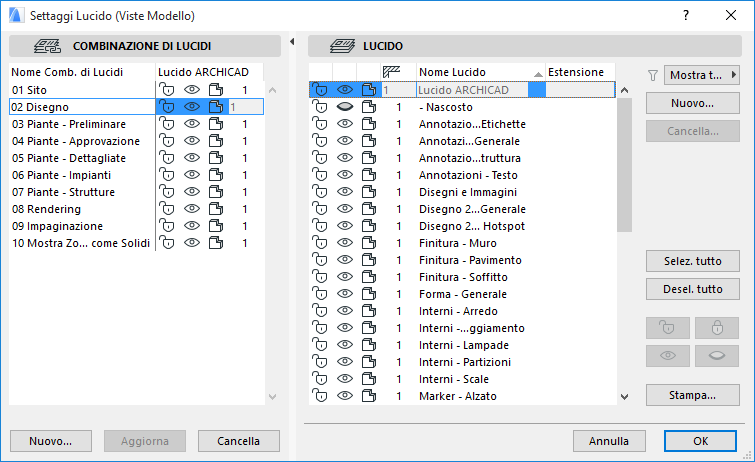Click lock icon for 05 Piante - Dettagliate
755x462 pixels.
167,158
